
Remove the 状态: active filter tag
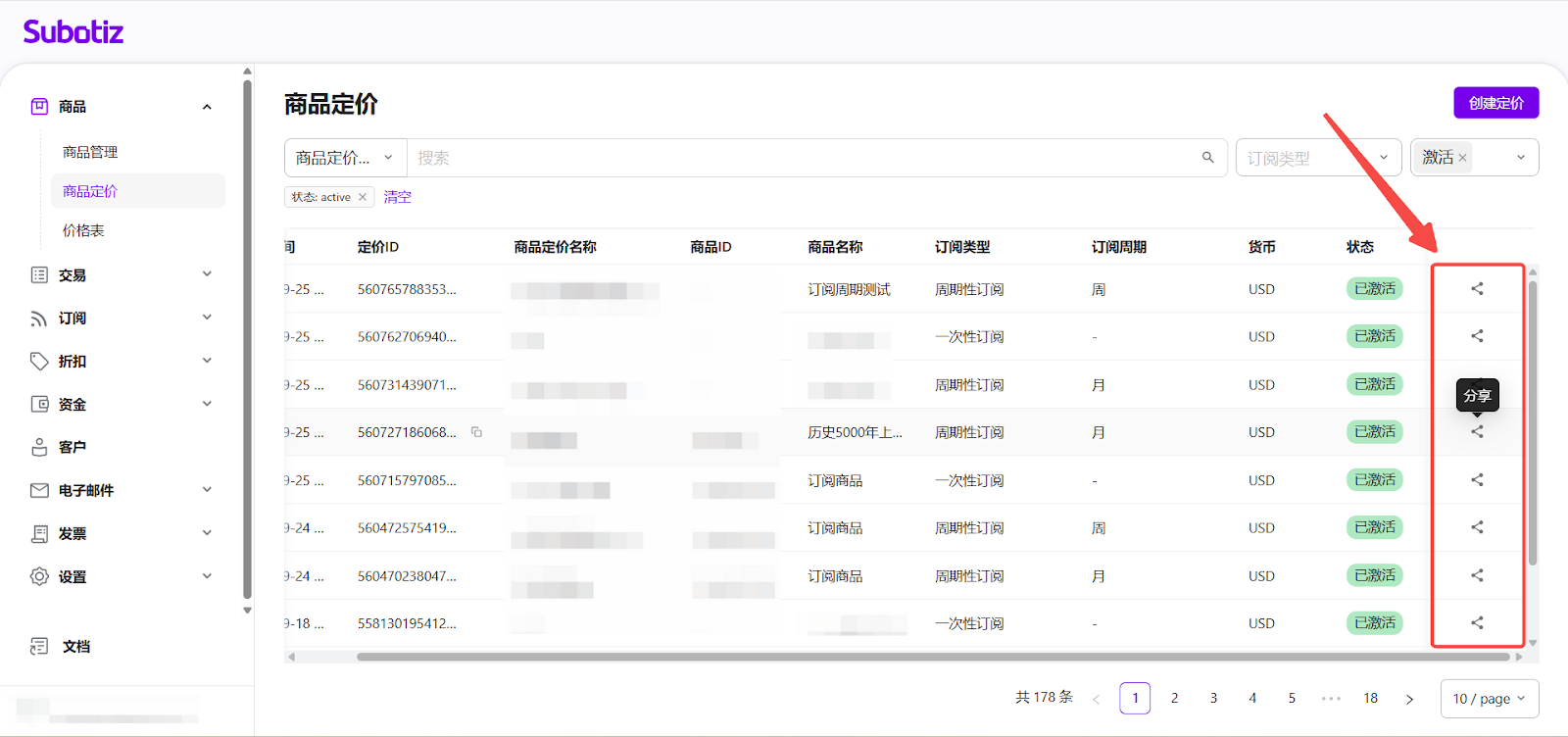363,197
